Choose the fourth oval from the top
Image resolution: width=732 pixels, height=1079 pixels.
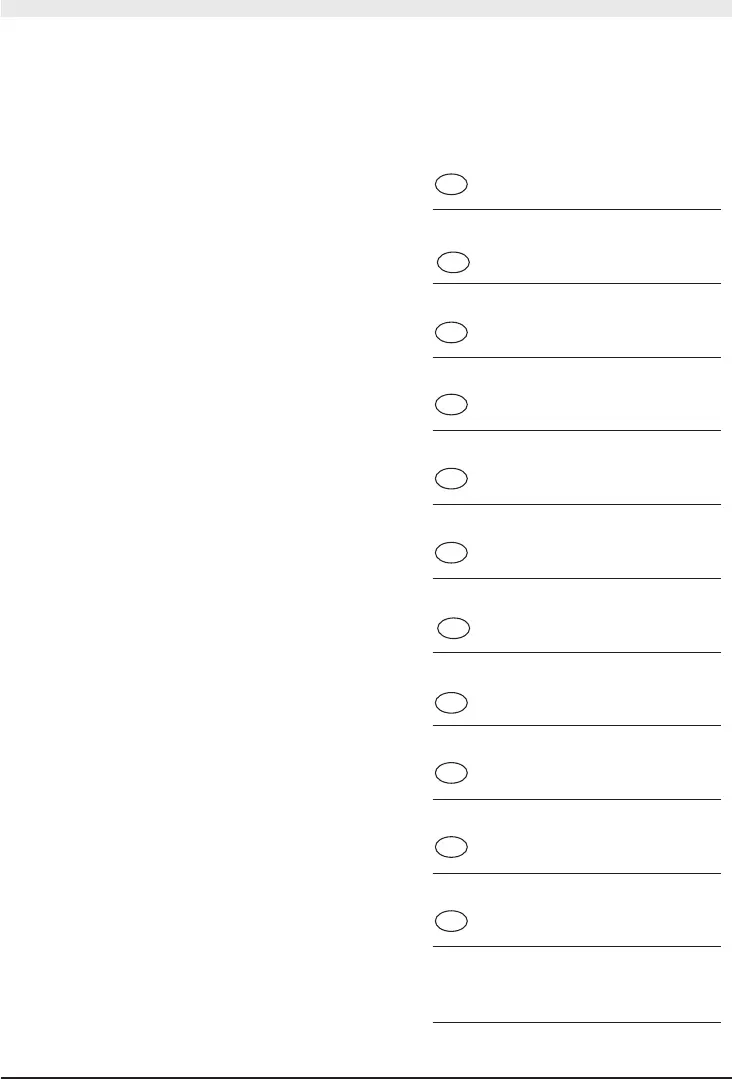click(x=451, y=405)
